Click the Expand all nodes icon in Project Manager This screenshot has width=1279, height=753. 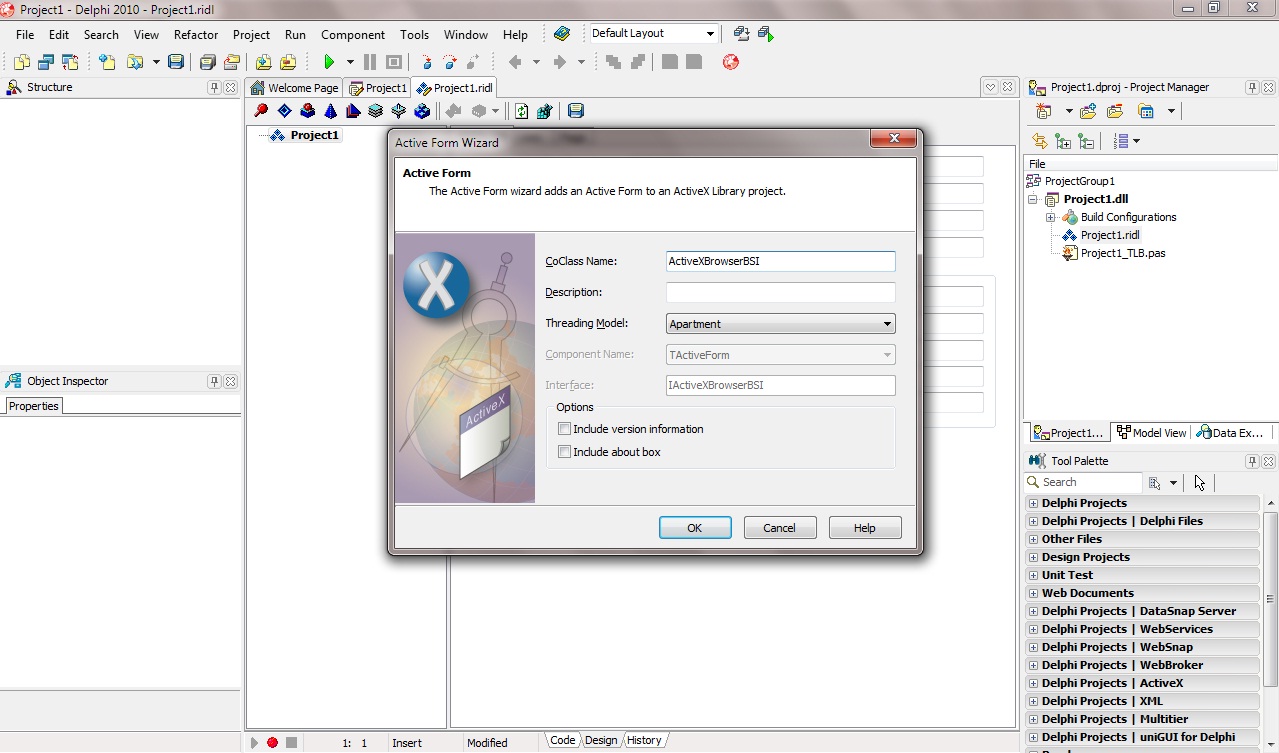pyautogui.click(x=1063, y=141)
